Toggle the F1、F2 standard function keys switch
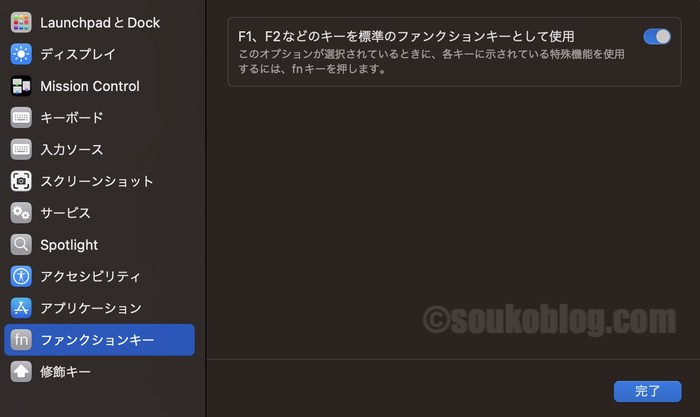700x417 pixels. [657, 37]
